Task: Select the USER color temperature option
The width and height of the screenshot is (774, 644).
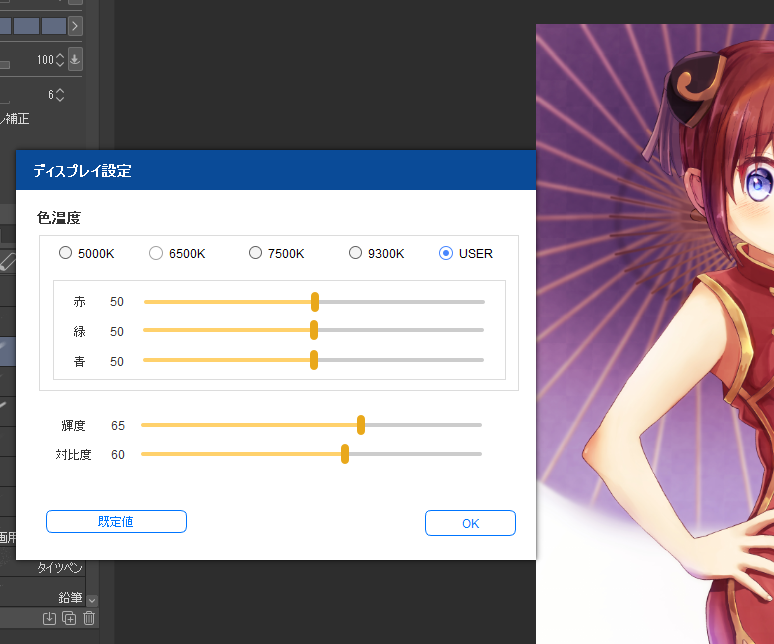Action: tap(446, 253)
